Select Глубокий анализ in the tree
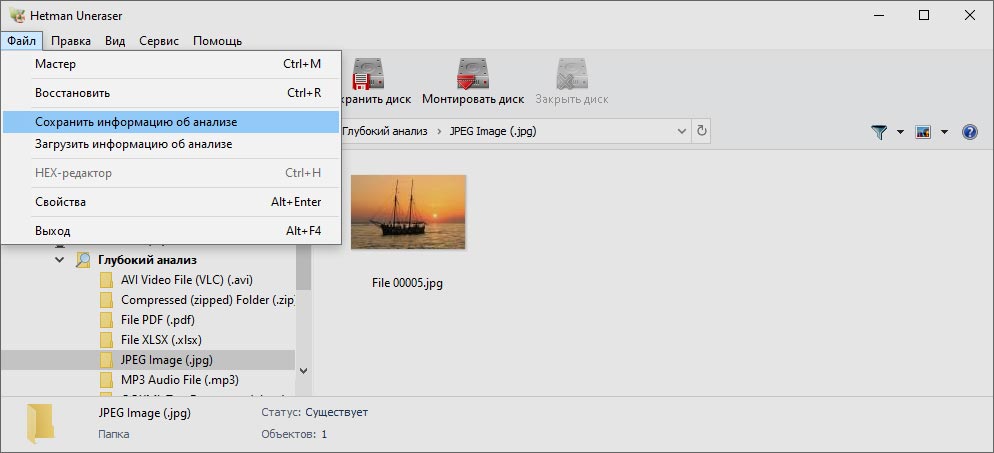The width and height of the screenshot is (994, 453). point(147,260)
